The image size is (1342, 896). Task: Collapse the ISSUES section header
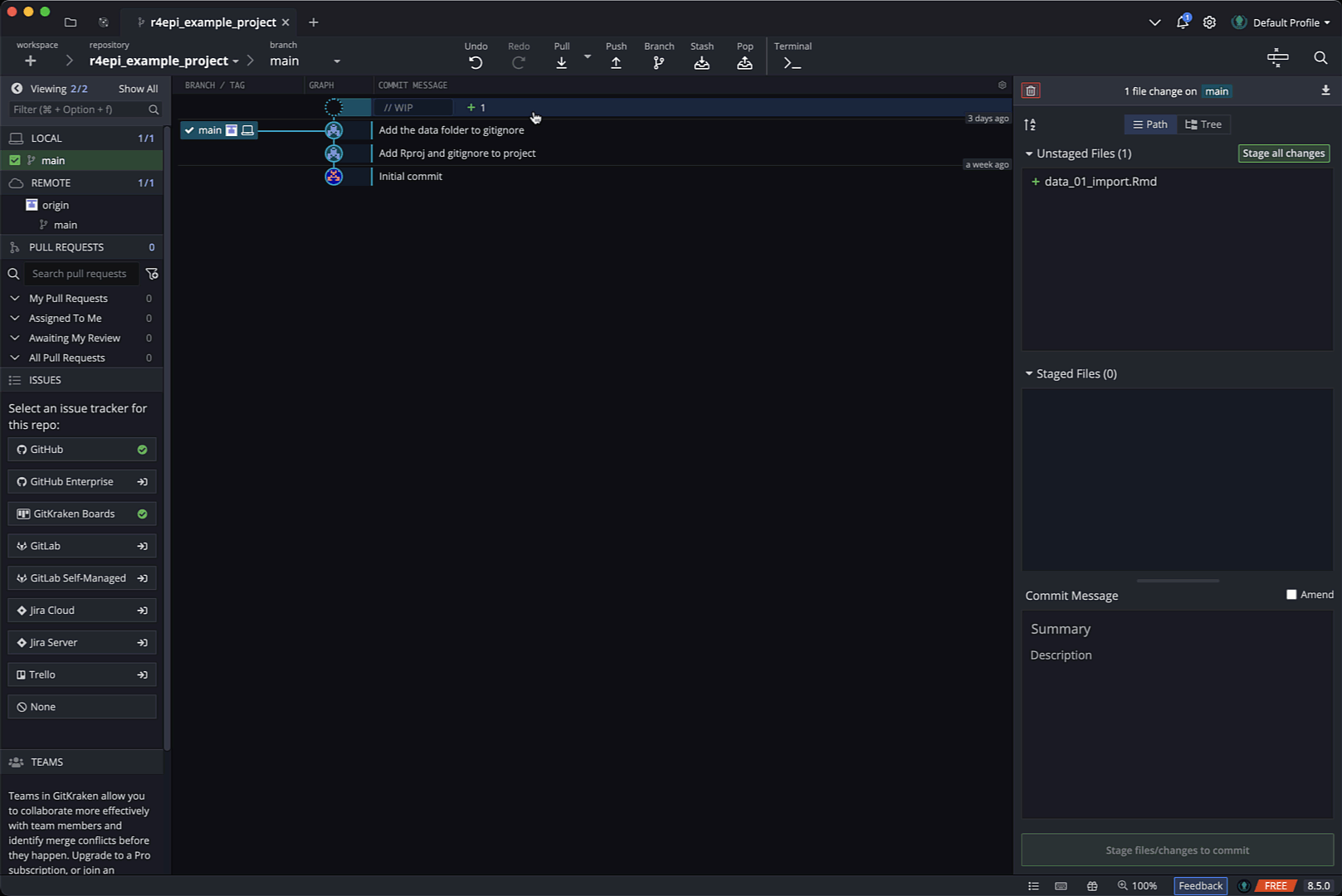click(81, 380)
